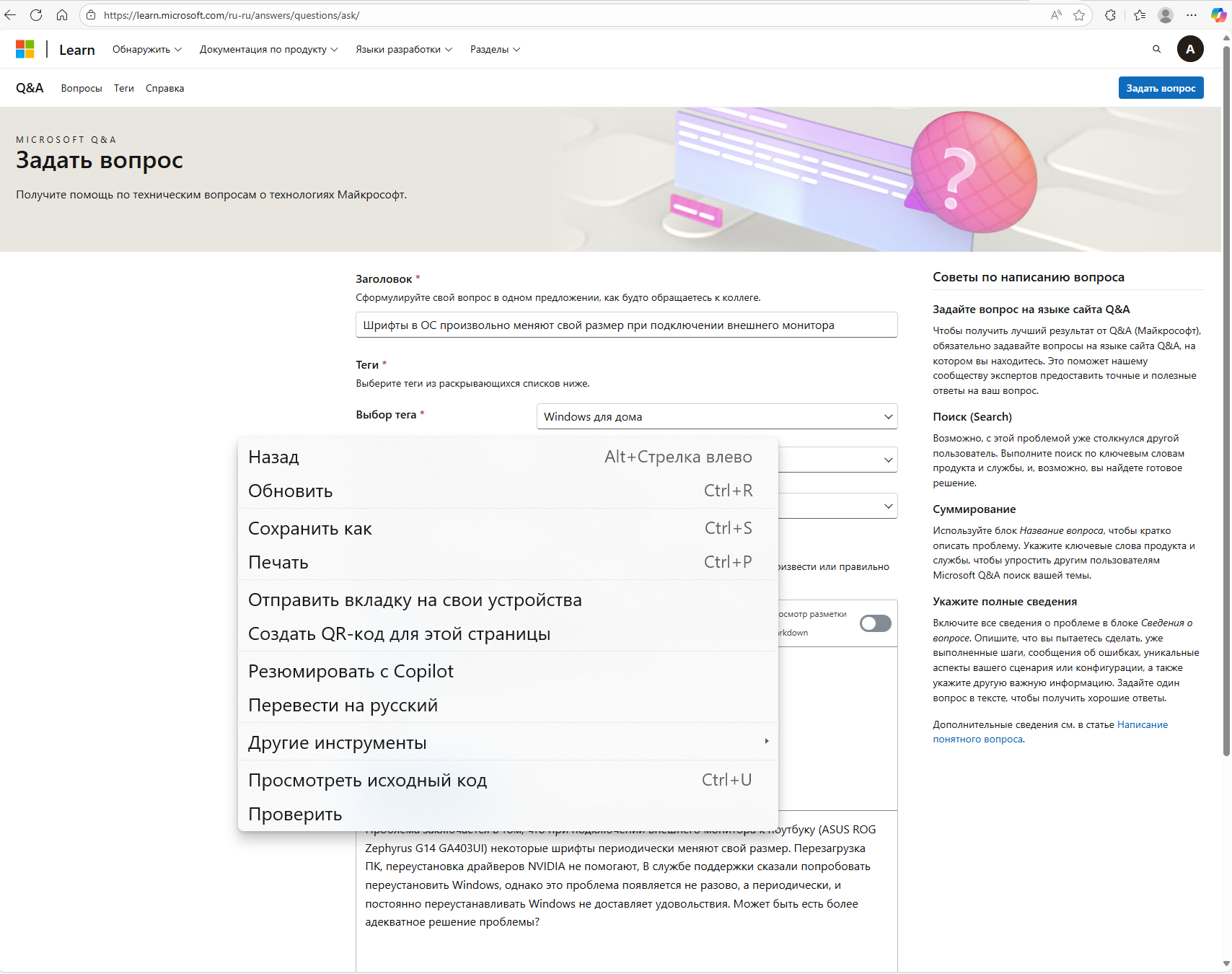This screenshot has width=1232, height=974.
Task: Add this page to favorites star
Action: tap(1079, 15)
